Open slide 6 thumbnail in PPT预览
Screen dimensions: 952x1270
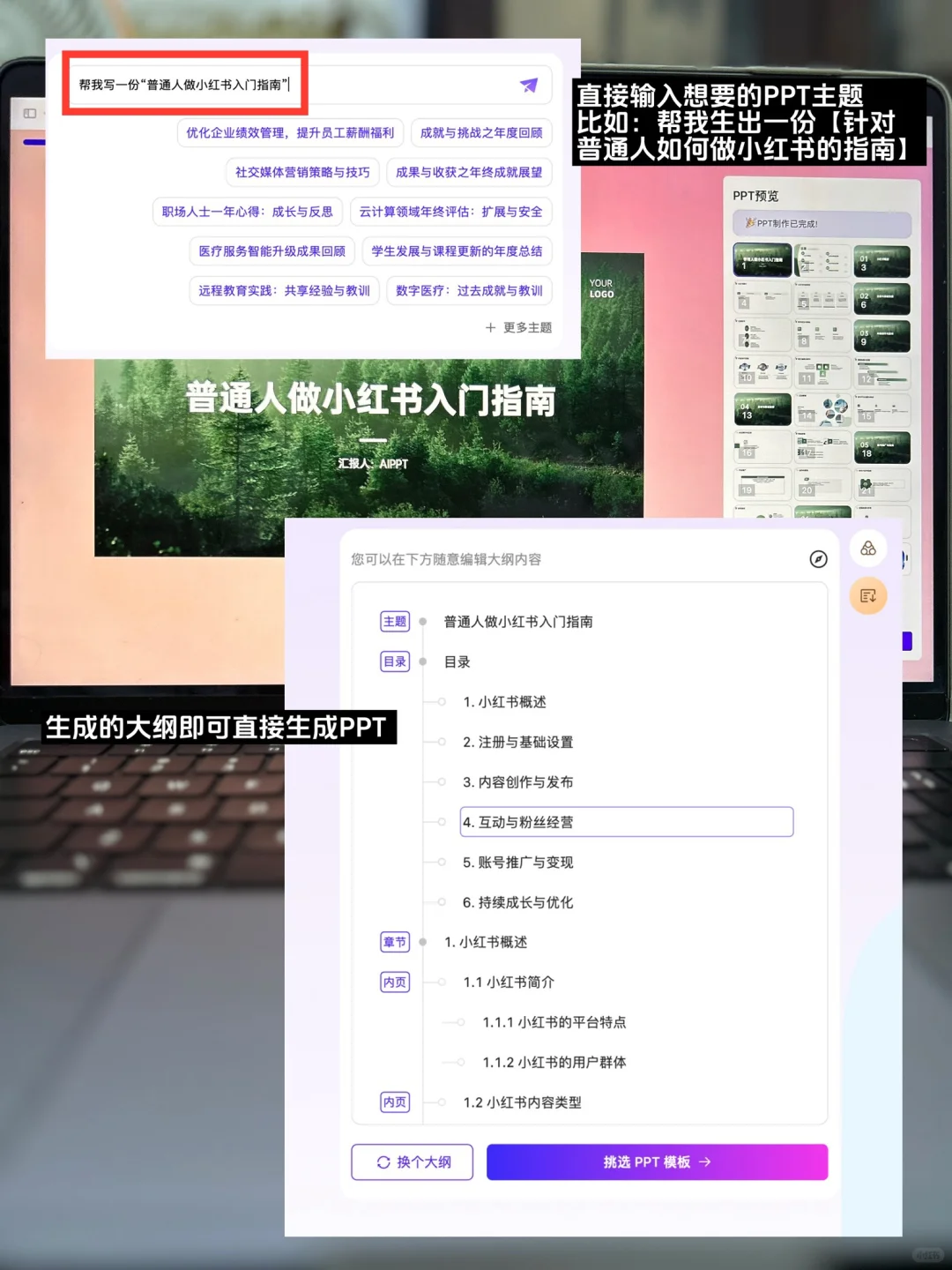pos(881,299)
